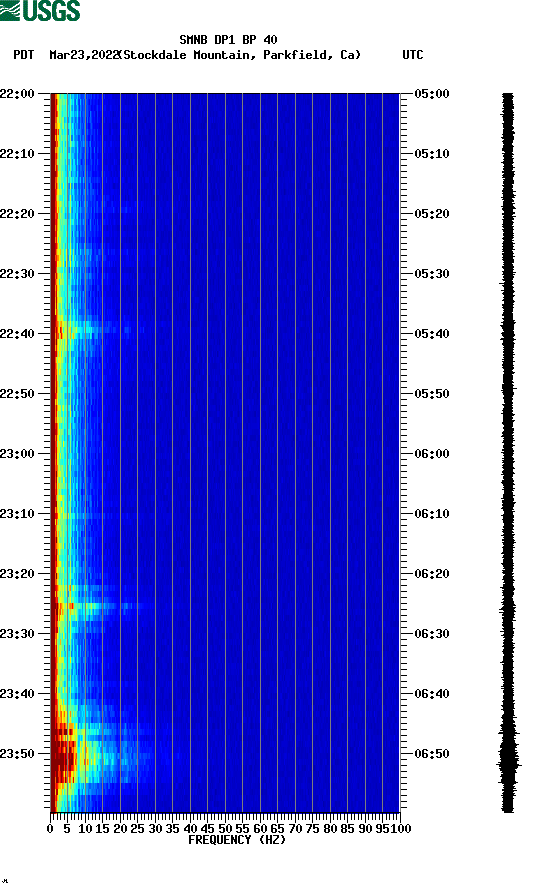Click the 23:00 PDT time label
552x892 pixels.
(17, 454)
